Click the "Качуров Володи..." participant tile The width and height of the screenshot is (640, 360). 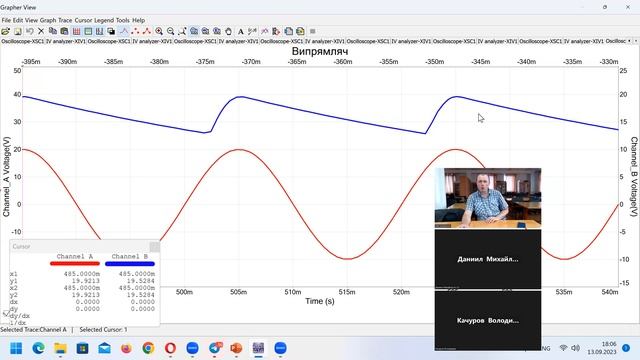(x=488, y=320)
